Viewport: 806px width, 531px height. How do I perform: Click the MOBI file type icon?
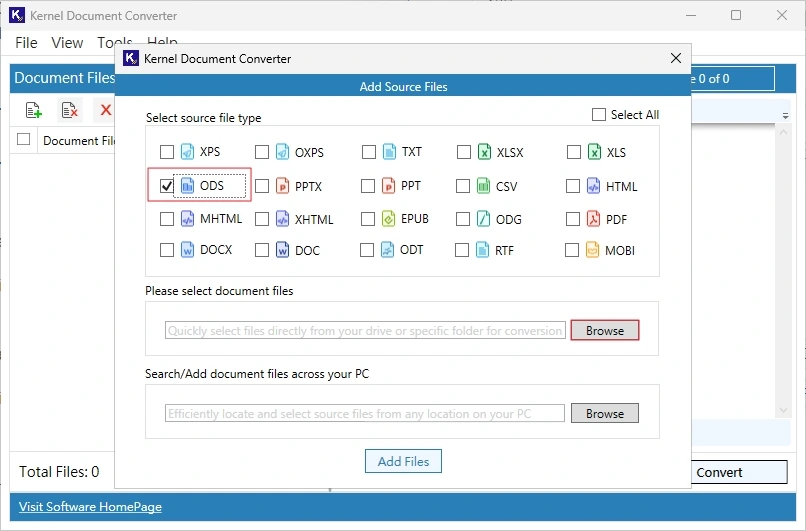[592, 250]
